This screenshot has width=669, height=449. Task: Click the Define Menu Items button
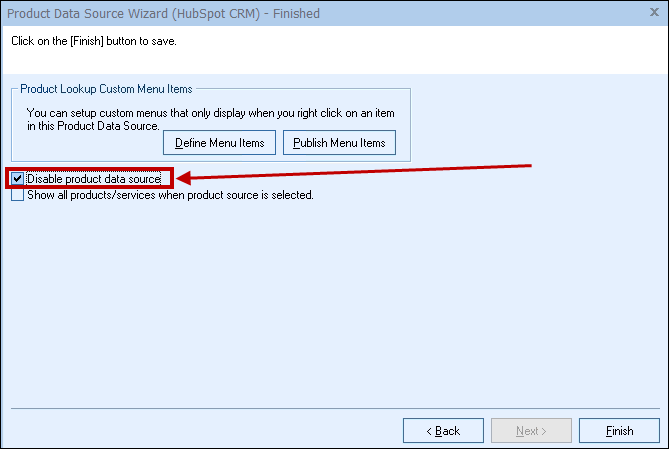click(x=219, y=143)
